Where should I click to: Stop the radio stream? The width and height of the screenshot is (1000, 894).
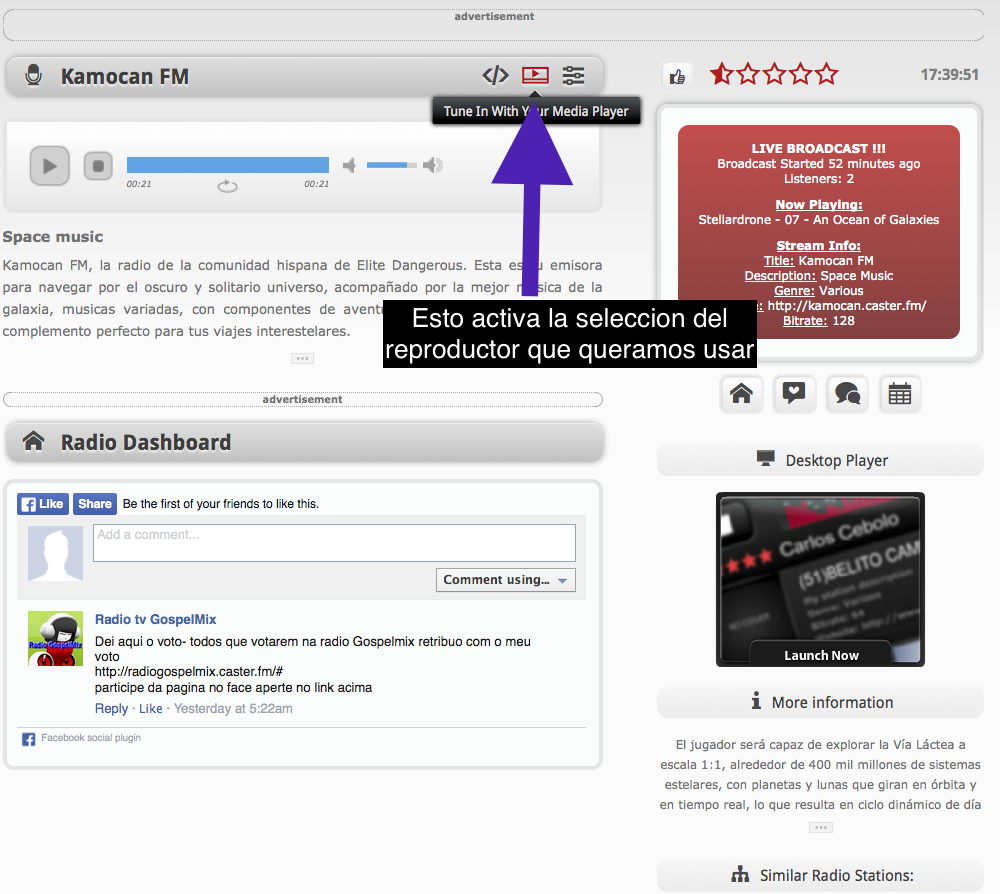(x=98, y=166)
